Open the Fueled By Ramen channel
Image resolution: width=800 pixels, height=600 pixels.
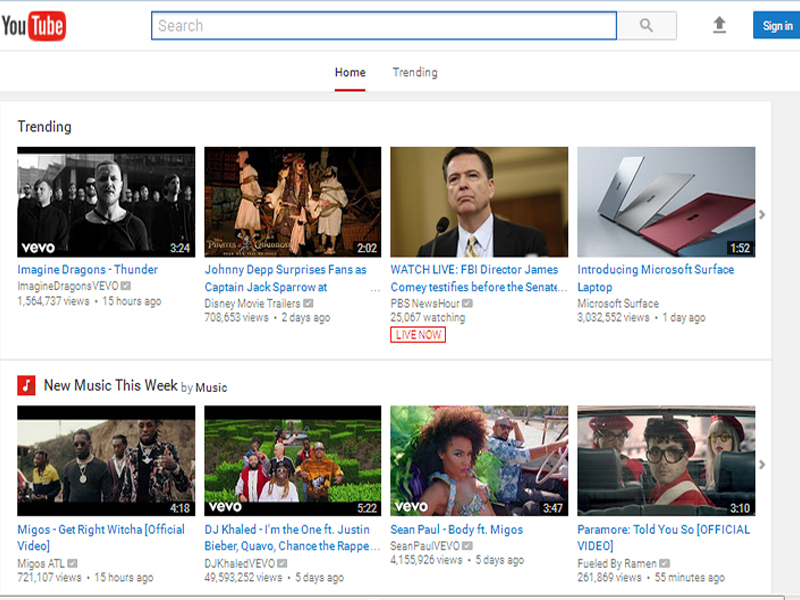coord(617,563)
